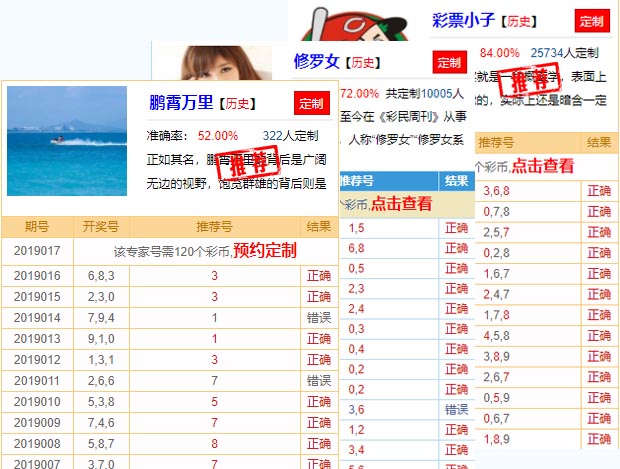Click 点击查看 in 修罗女's table

(402, 203)
